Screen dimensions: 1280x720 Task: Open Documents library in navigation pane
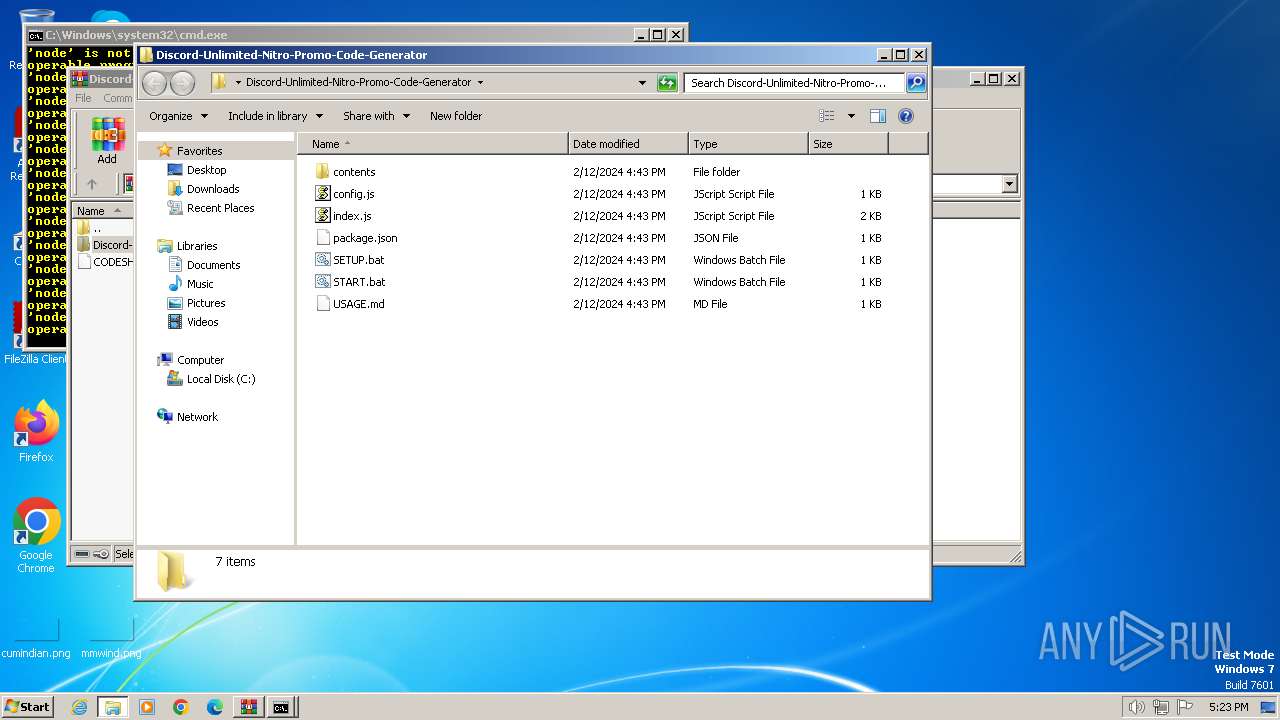[213, 265]
